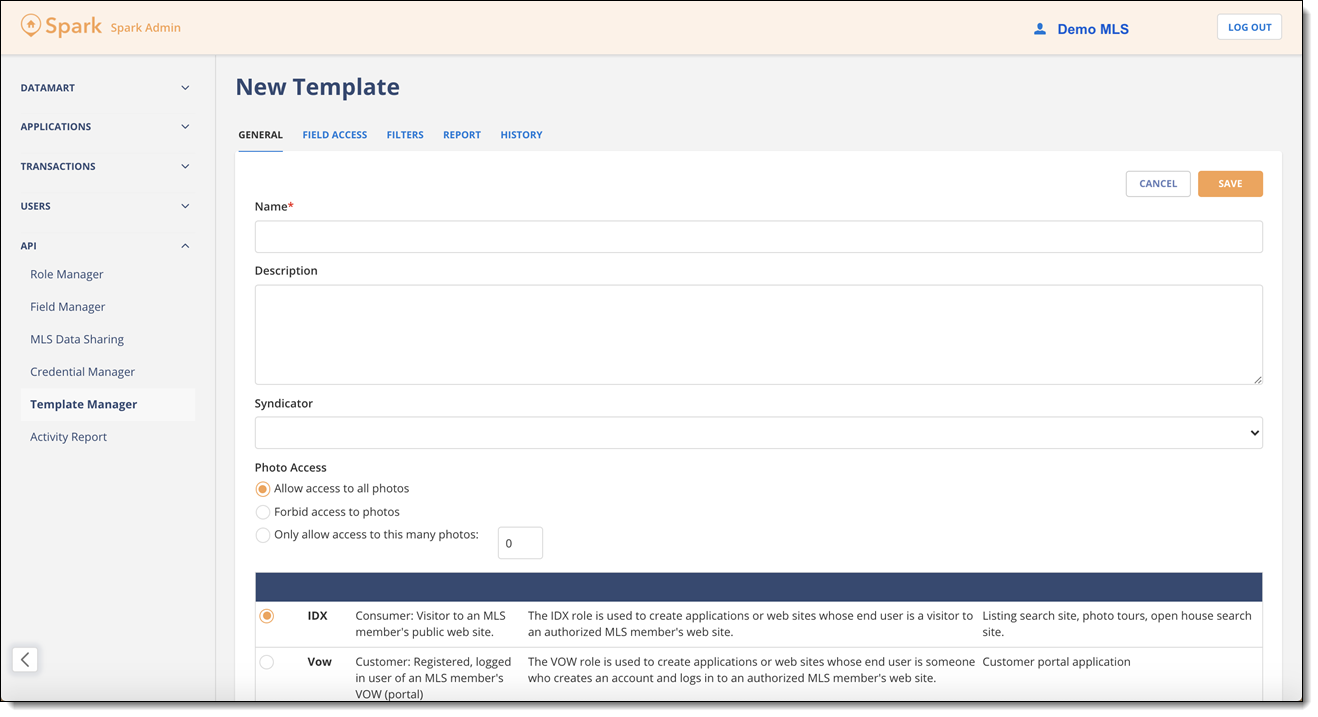Collapse the API sidebar section
The height and width of the screenshot is (717, 1318).
click(105, 245)
